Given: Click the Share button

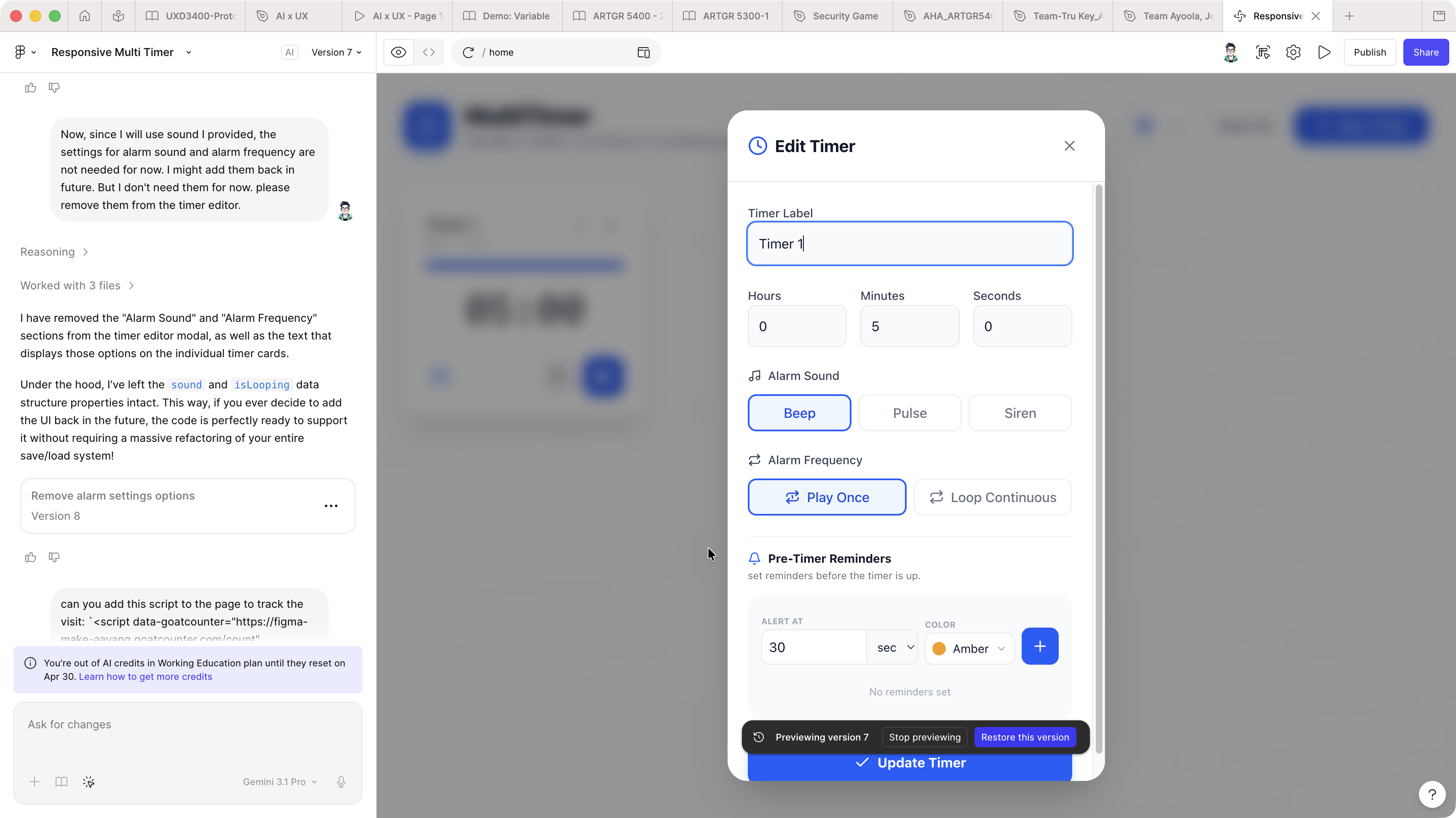Looking at the screenshot, I should 1426,53.
